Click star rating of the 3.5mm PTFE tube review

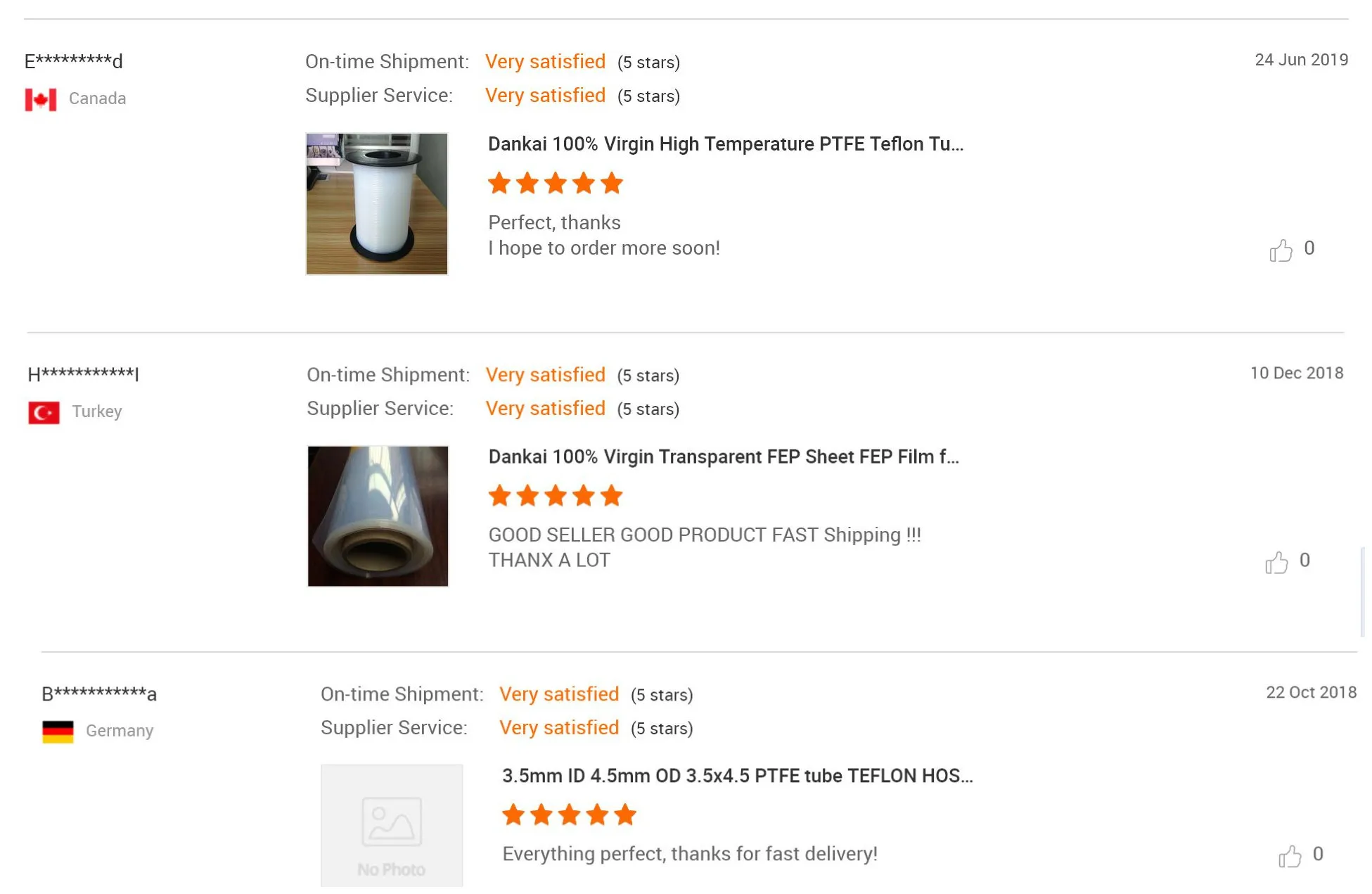(x=568, y=815)
